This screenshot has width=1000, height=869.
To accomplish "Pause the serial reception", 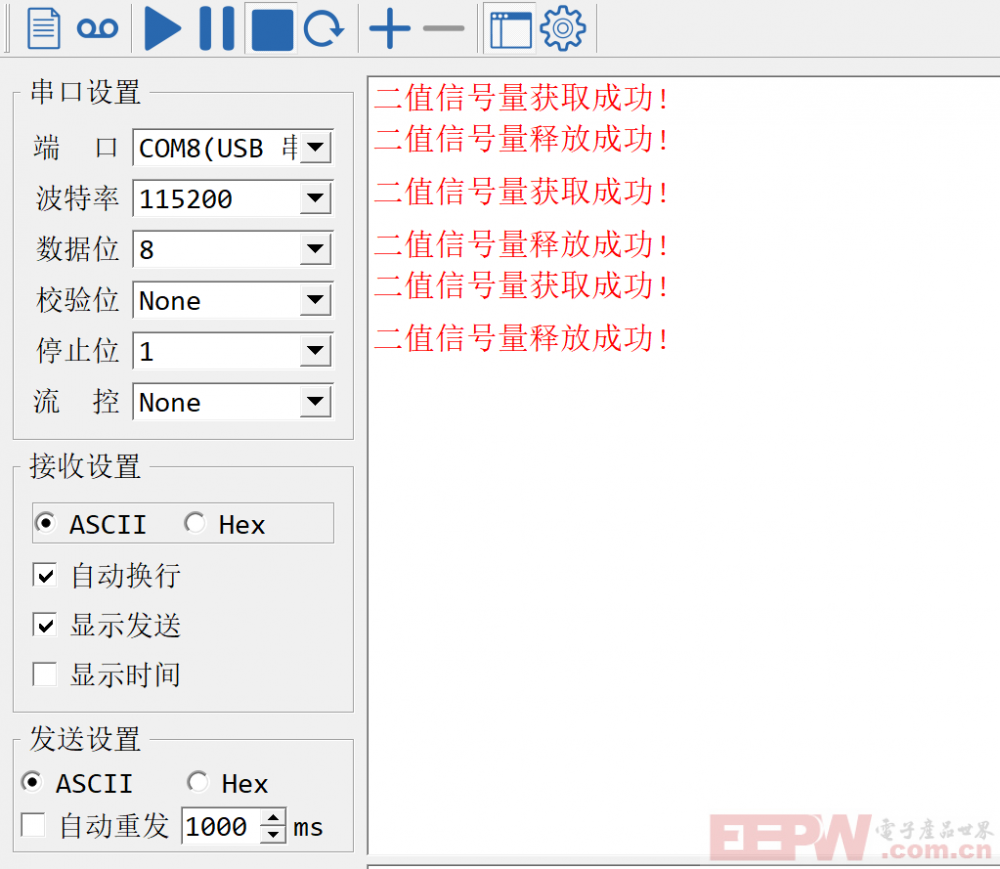I will point(217,29).
